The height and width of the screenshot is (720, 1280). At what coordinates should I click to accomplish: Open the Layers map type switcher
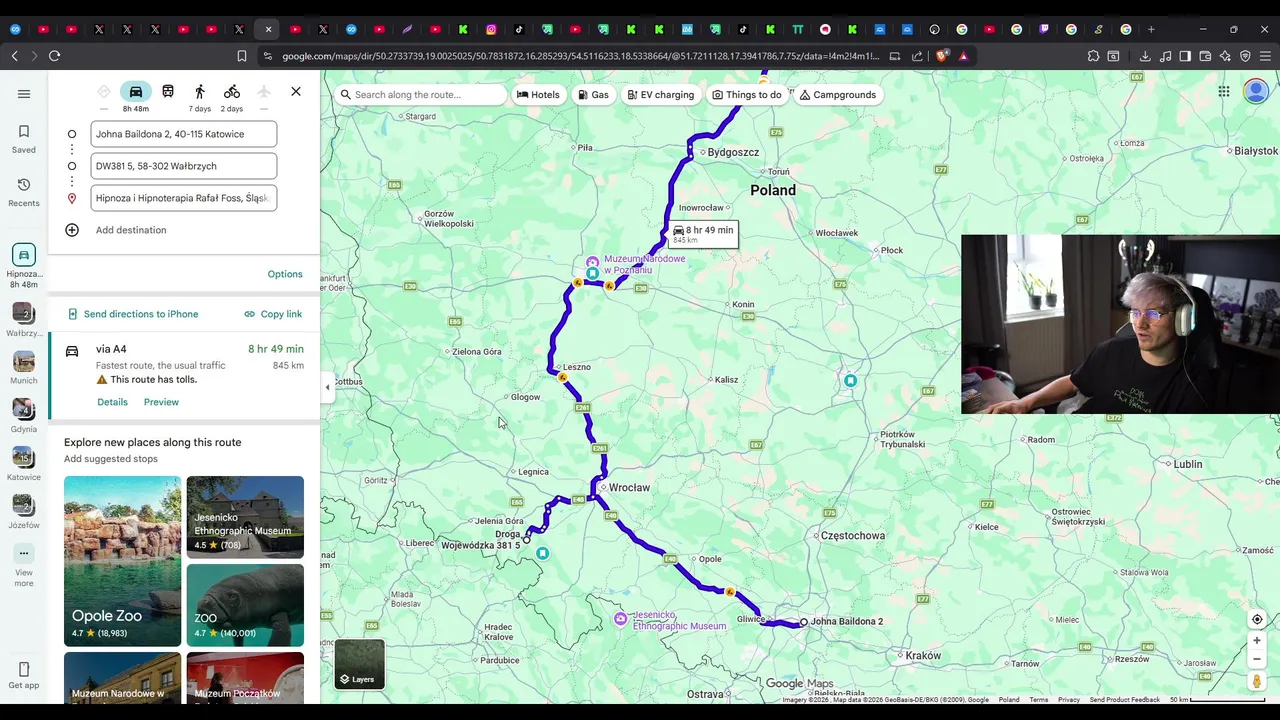[359, 664]
